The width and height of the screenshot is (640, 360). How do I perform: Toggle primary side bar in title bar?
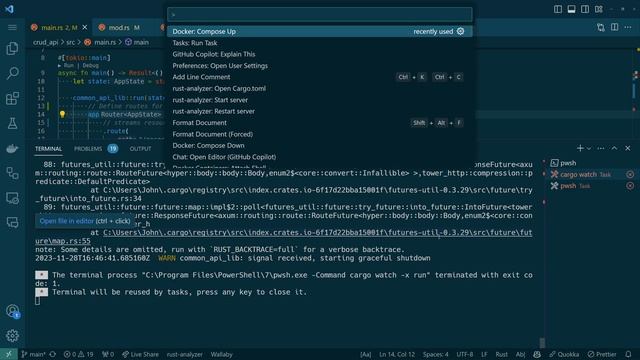click(558, 9)
